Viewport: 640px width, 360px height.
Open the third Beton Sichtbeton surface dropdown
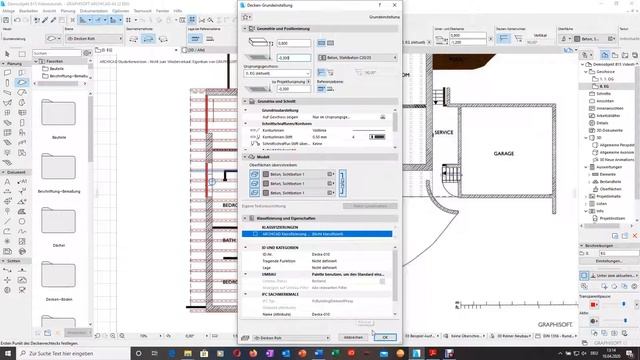(x=331, y=193)
